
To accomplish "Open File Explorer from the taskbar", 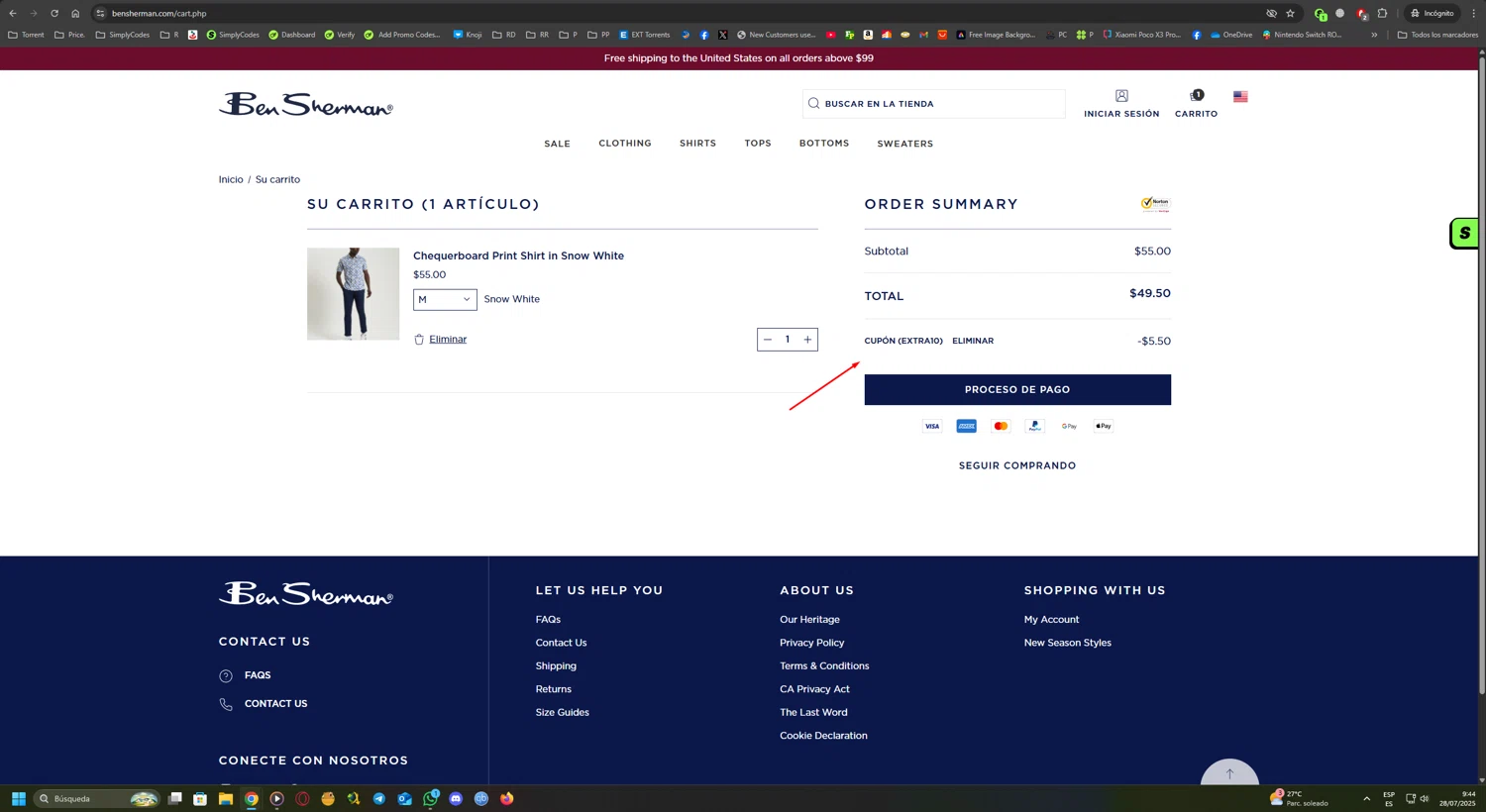I will tap(226, 799).
